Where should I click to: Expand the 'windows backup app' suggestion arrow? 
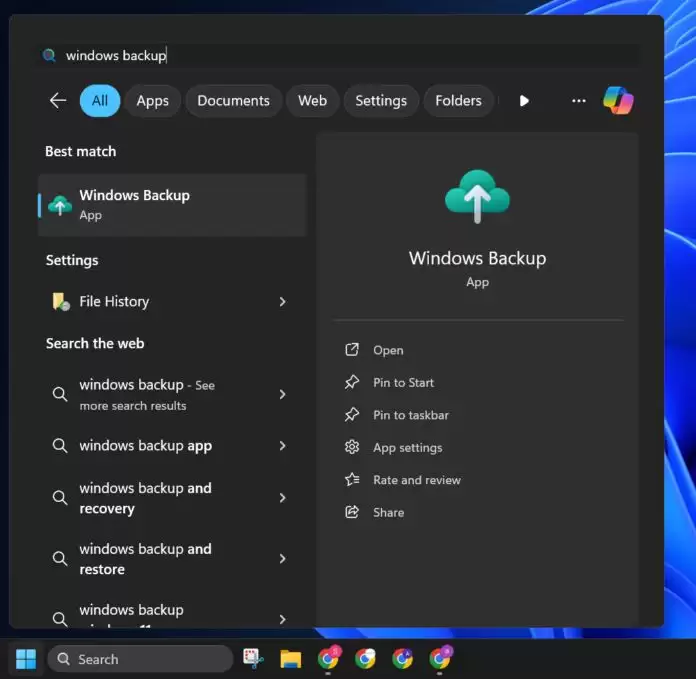point(282,446)
